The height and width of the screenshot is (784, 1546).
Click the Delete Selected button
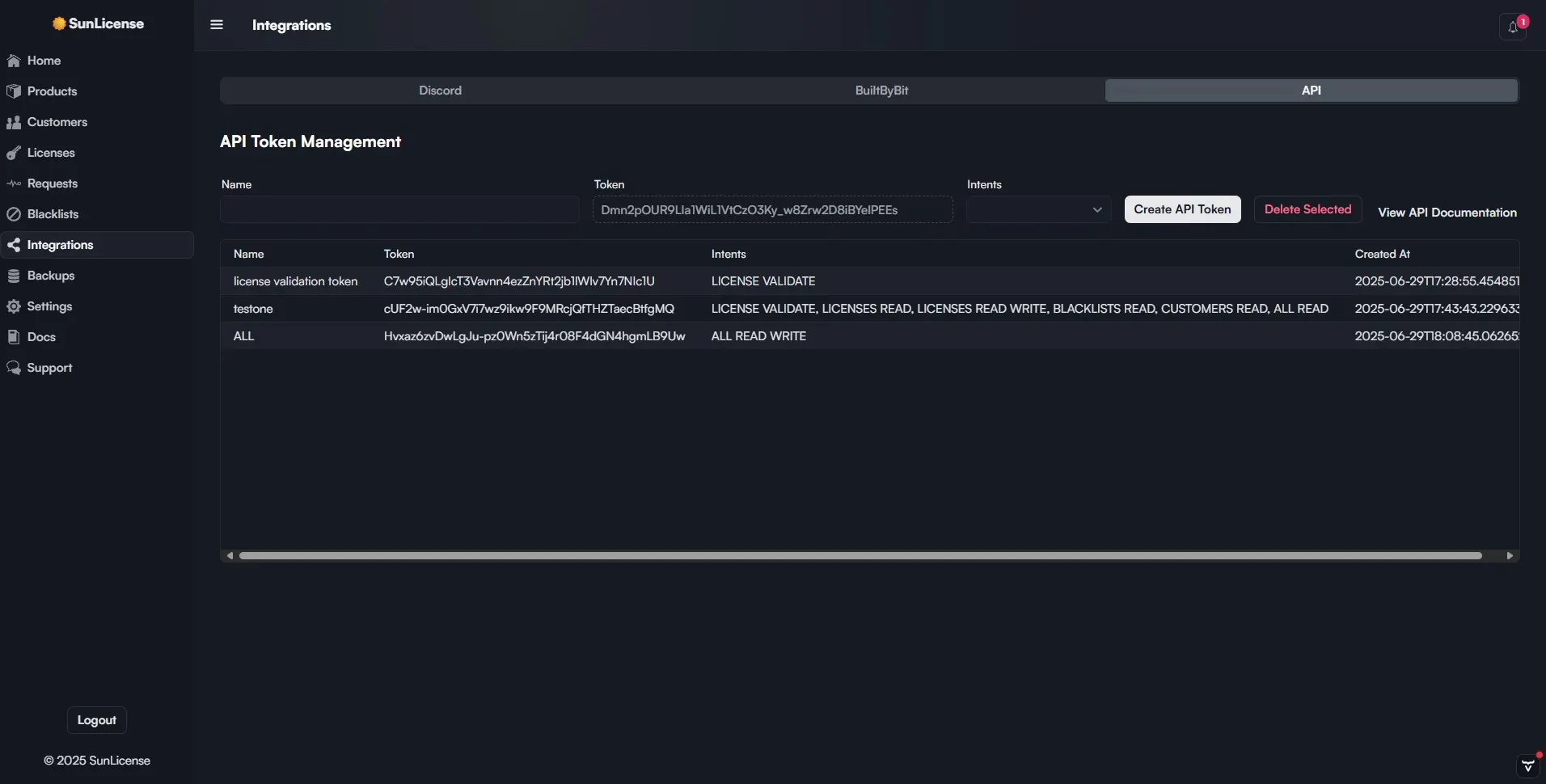pyautogui.click(x=1308, y=209)
